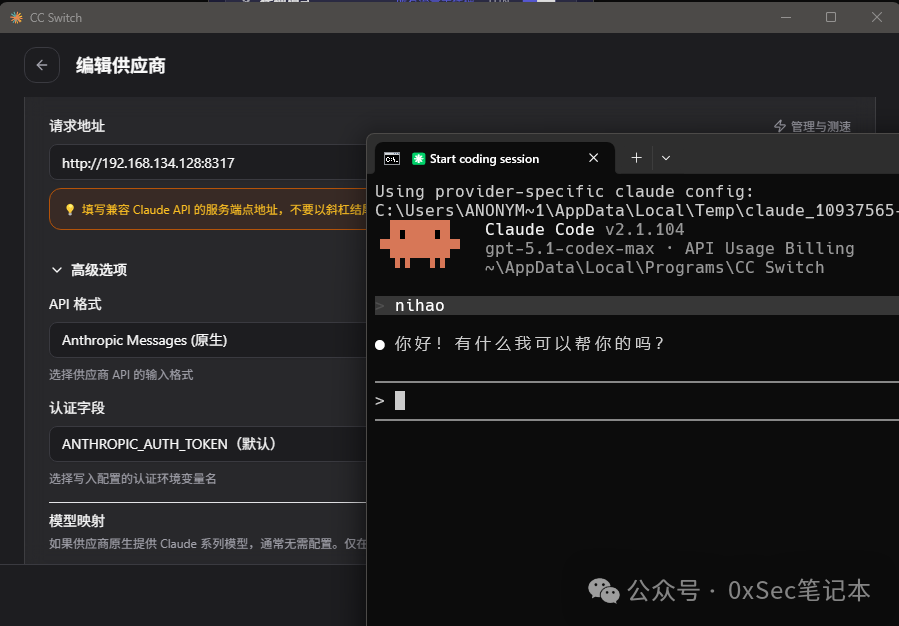Viewport: 899px width, 626px height.
Task: Click the ~\AppData\Local\Programs\CC Switch path text
Action: point(654,267)
